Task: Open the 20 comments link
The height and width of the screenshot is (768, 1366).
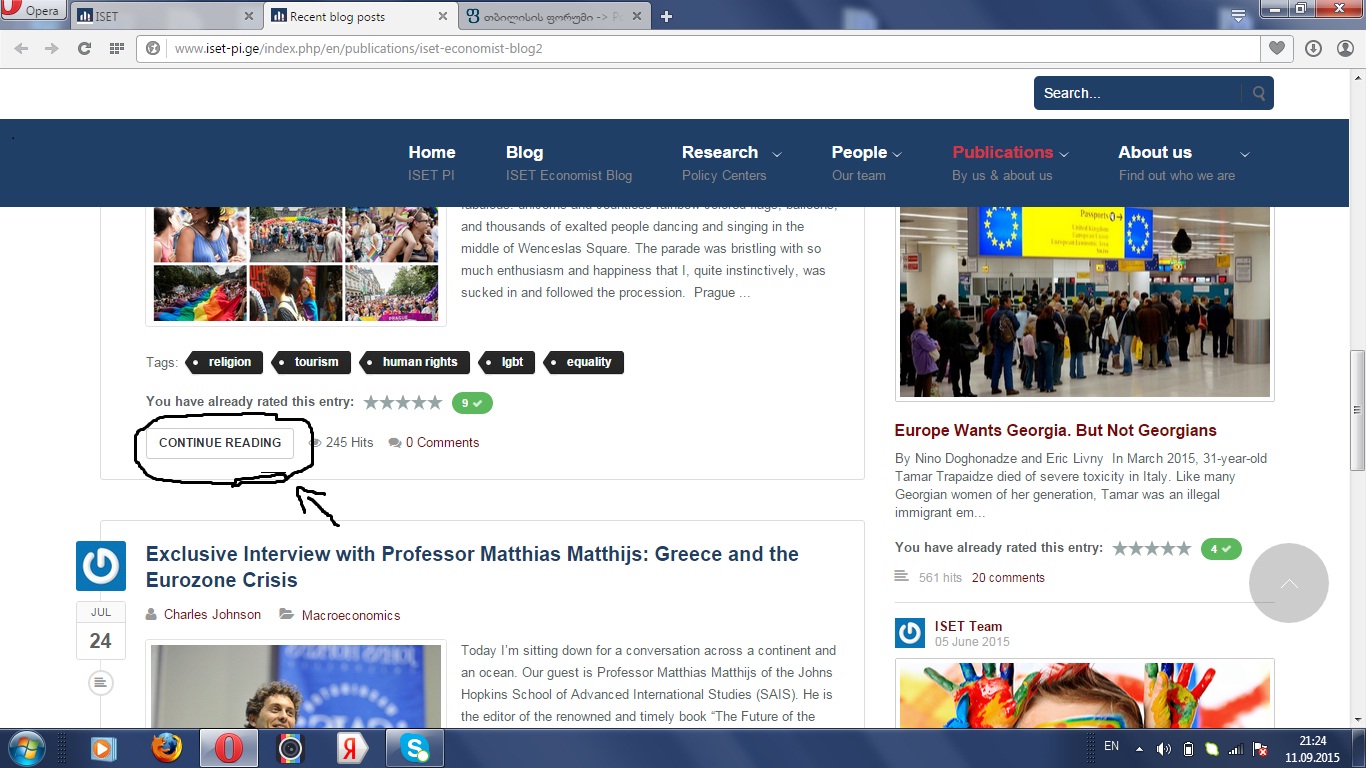Action: pos(1008,578)
